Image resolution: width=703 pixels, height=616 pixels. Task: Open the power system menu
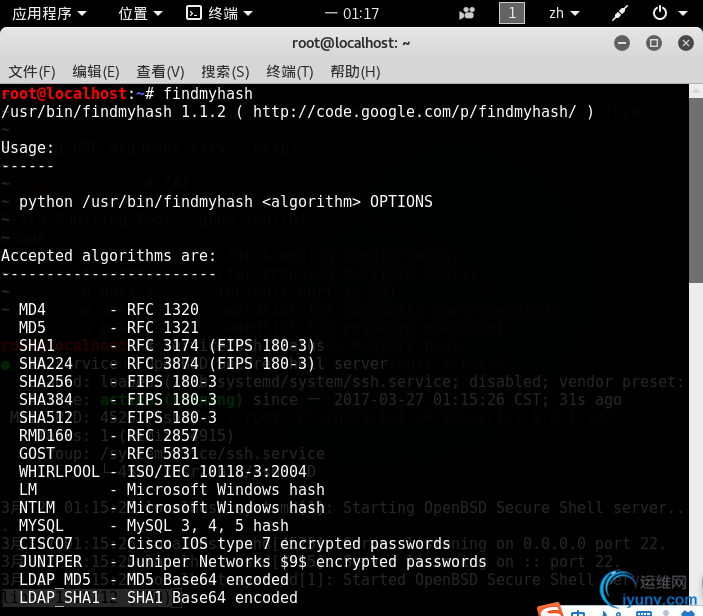coord(660,13)
